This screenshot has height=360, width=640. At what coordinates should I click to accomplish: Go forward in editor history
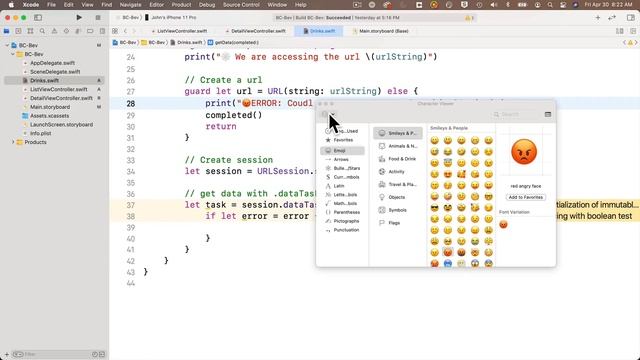pyautogui.click(x=134, y=31)
